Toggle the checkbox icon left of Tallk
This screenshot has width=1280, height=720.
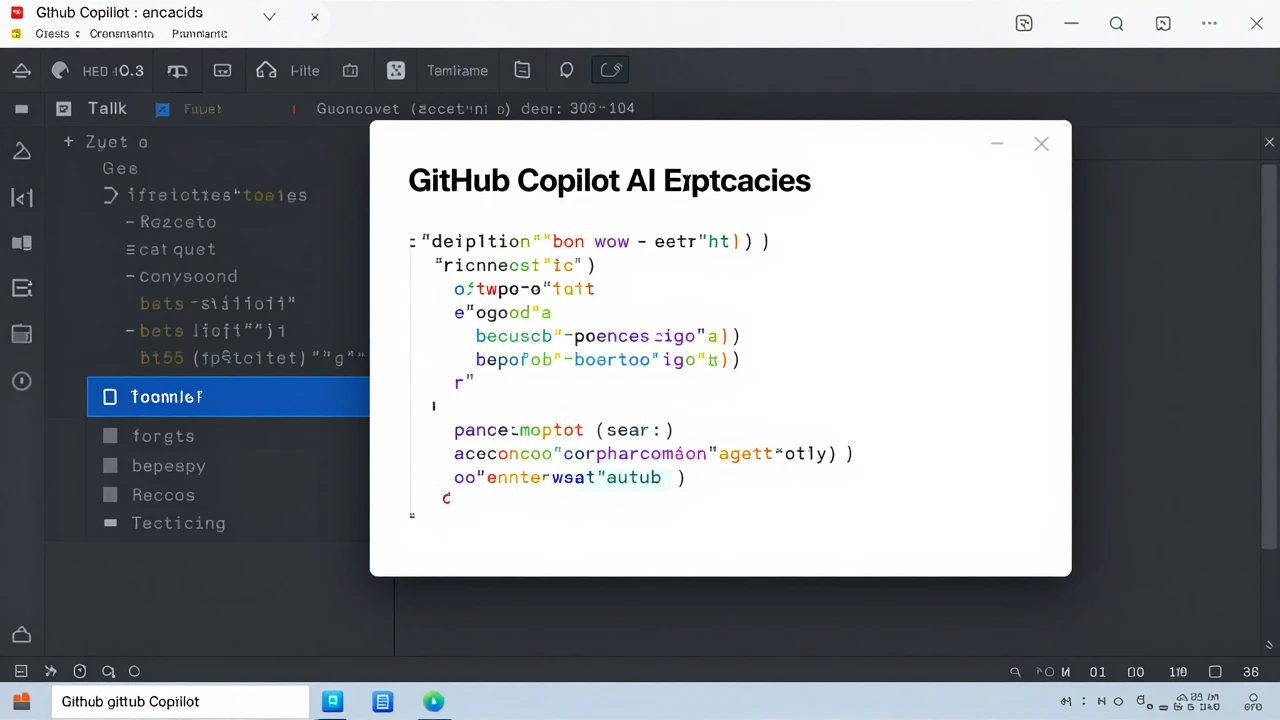pyautogui.click(x=64, y=109)
